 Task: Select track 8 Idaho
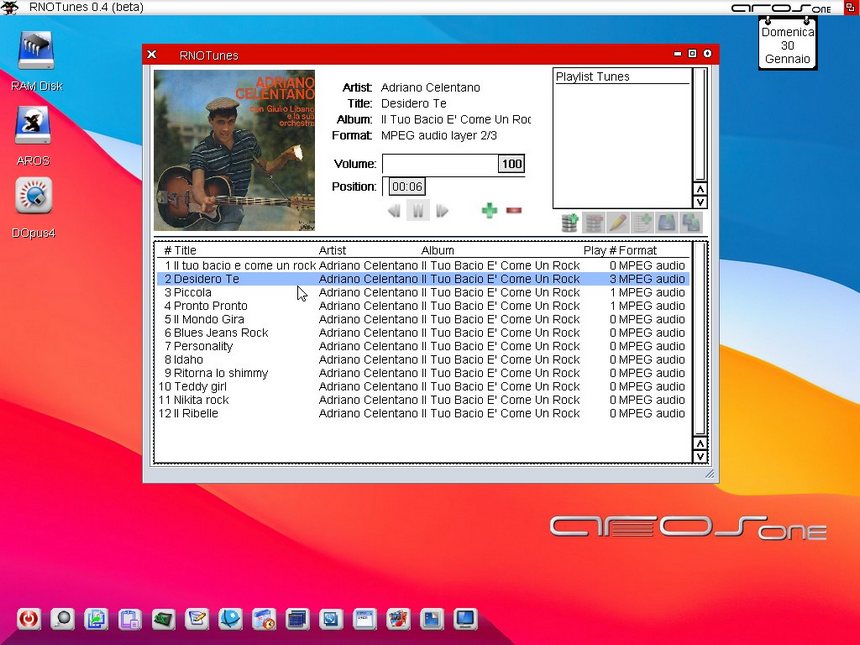[423, 360]
